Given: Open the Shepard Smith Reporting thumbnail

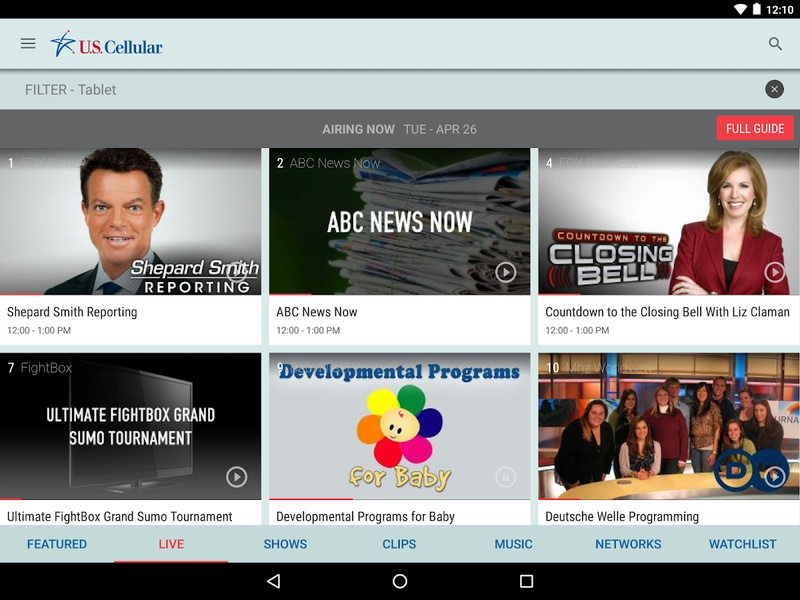Looking at the screenshot, I should (x=131, y=221).
